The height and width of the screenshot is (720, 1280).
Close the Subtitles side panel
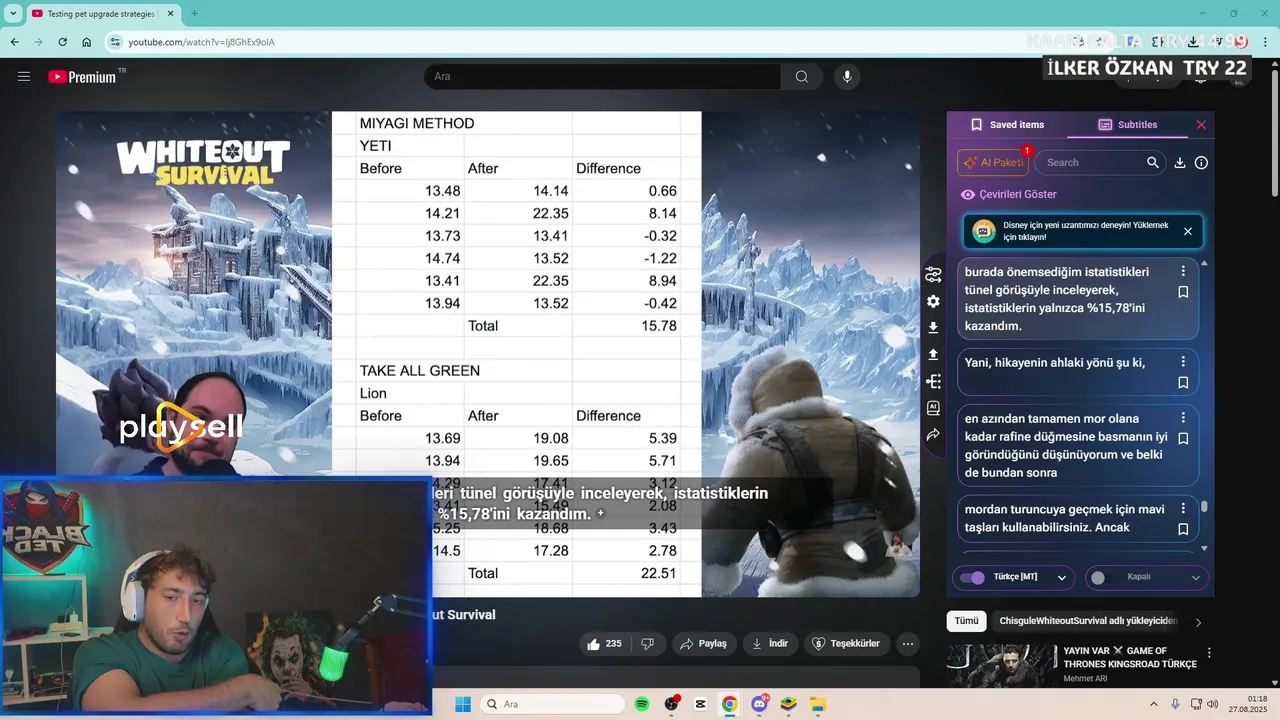pos(1201,125)
